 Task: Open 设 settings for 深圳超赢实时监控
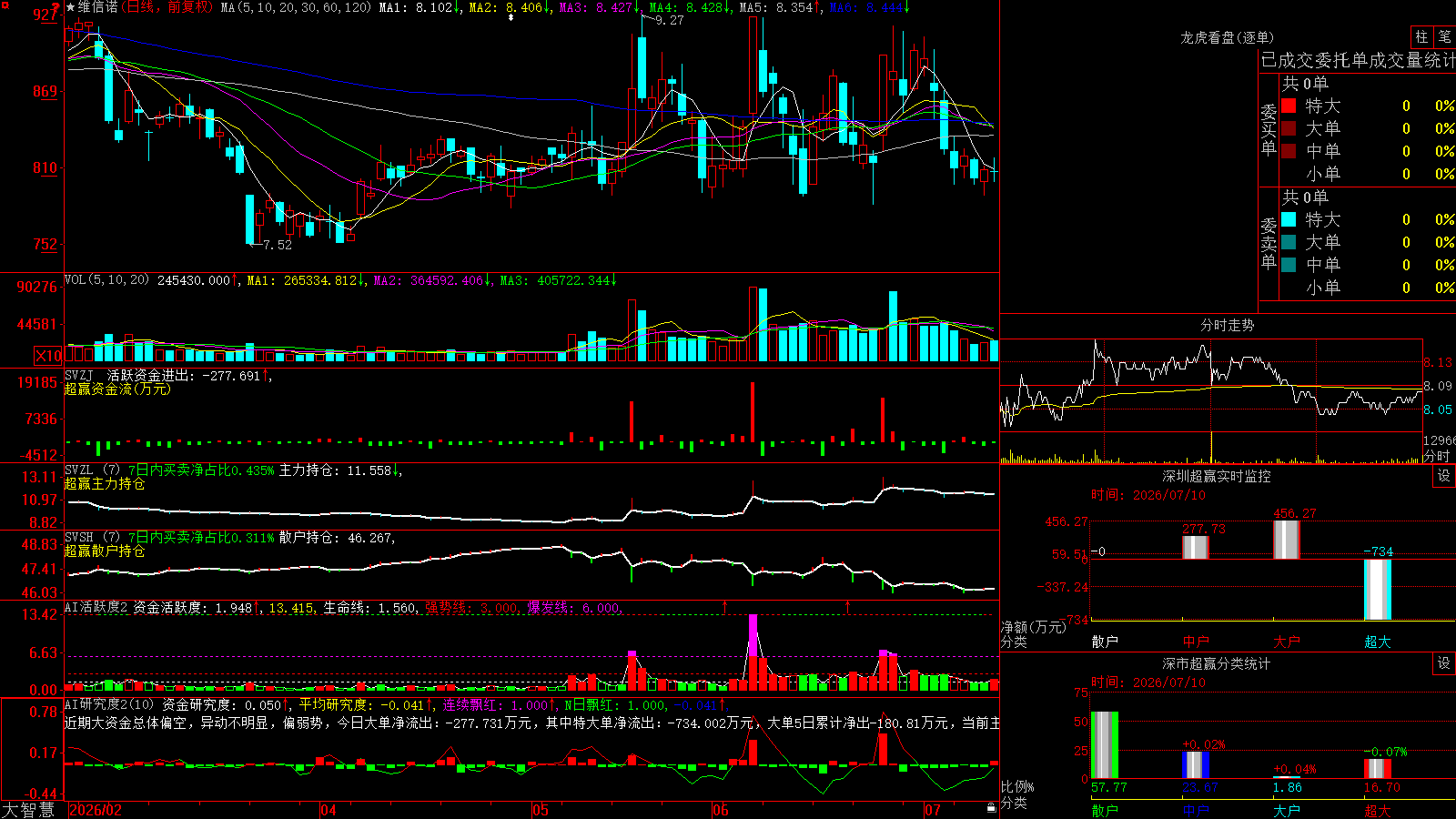click(x=1444, y=476)
